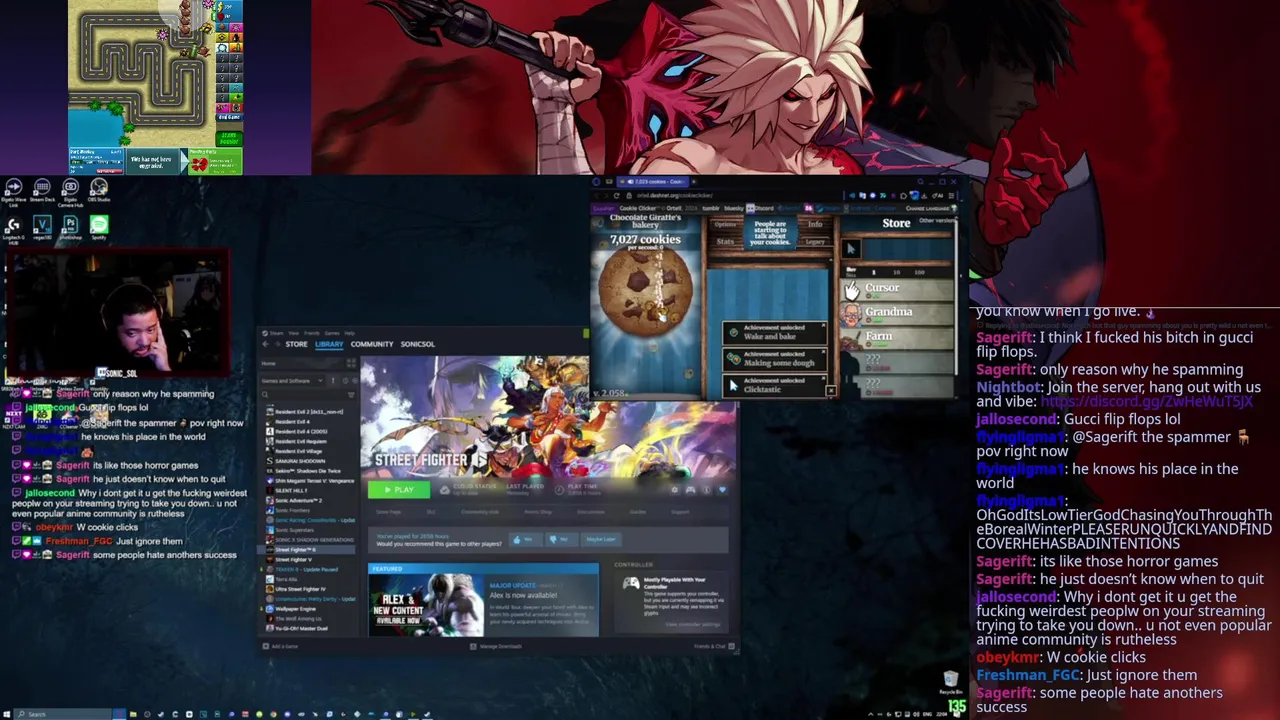This screenshot has height=720, width=1280.
Task: Open Cookie Clicker Stats panel
Action: click(x=725, y=241)
